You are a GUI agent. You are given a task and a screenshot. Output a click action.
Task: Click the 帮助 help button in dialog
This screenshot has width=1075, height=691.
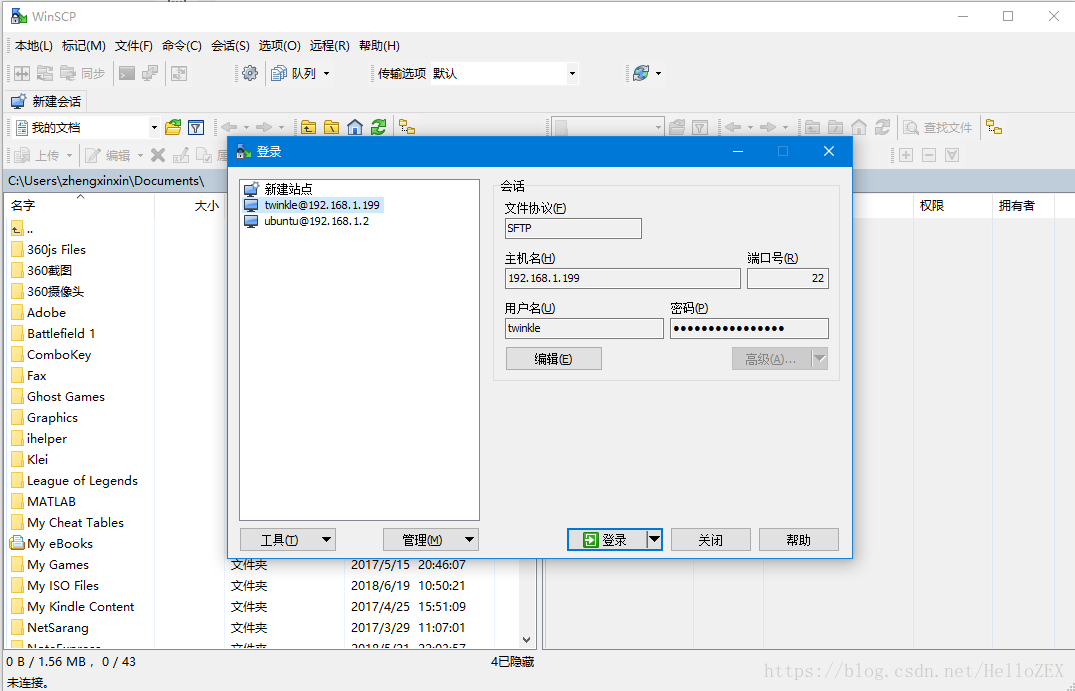pos(798,540)
